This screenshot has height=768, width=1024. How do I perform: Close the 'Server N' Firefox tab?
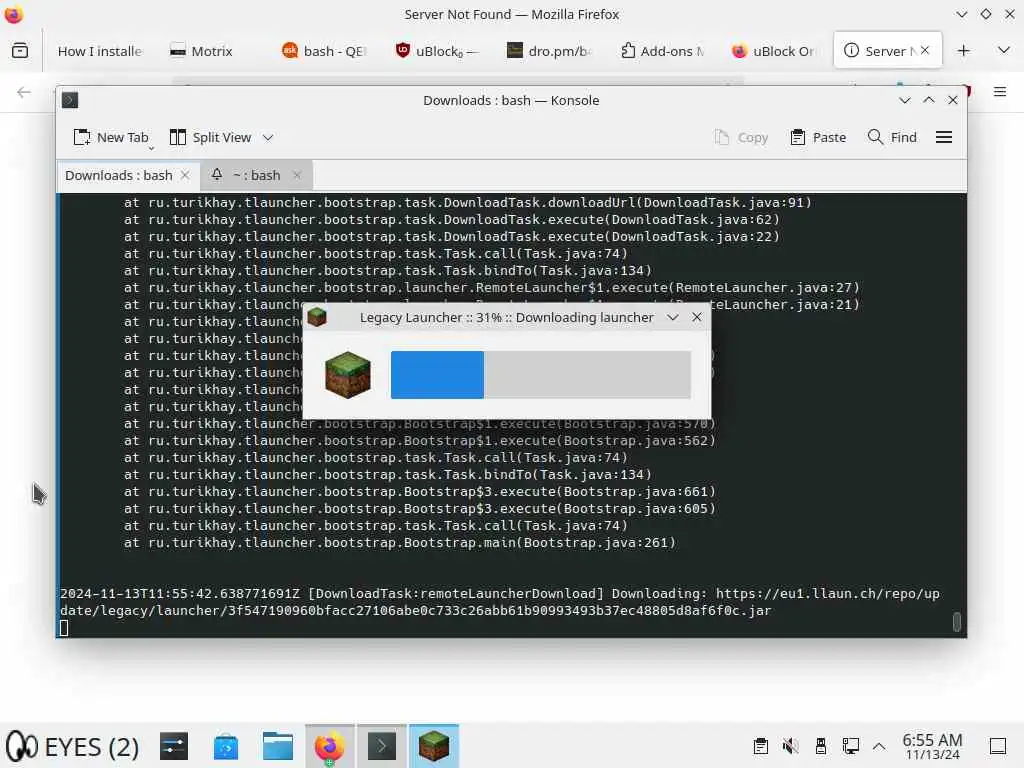pyautogui.click(x=925, y=50)
